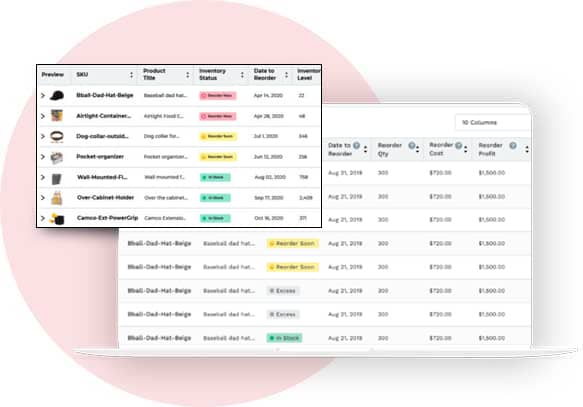Expand the Camco-Ext-PowerGrip row
This screenshot has width=583, height=407.
tap(43, 218)
